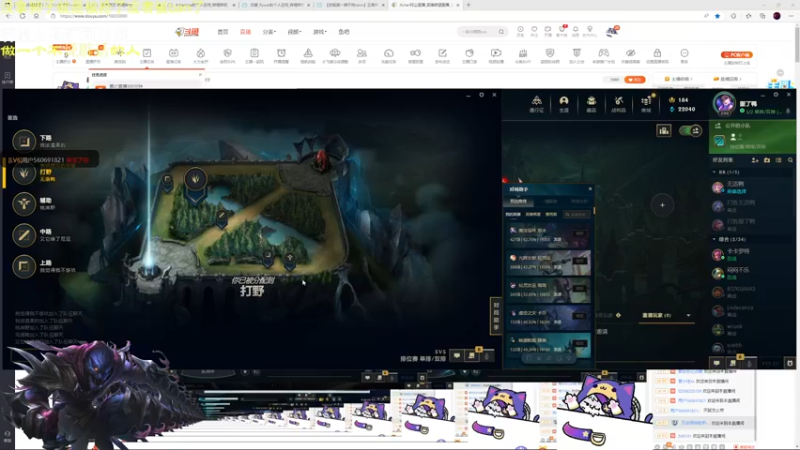The image size is (800, 450).
Task: Click the gamepad icon in Douyu streamer toolbar
Action: coord(604,55)
